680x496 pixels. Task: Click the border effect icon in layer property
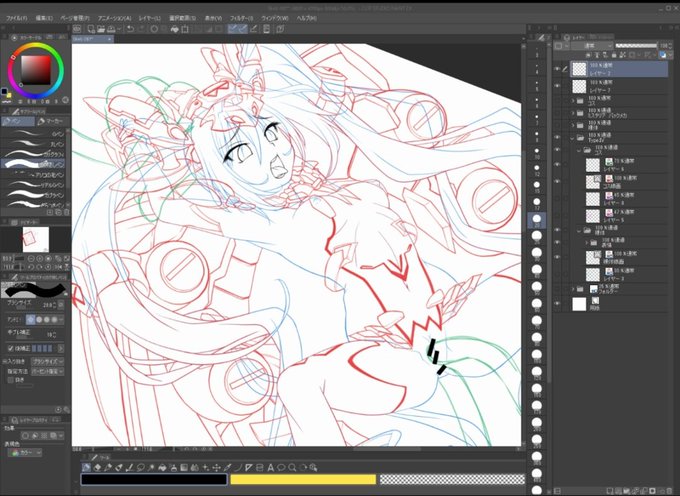[26, 435]
